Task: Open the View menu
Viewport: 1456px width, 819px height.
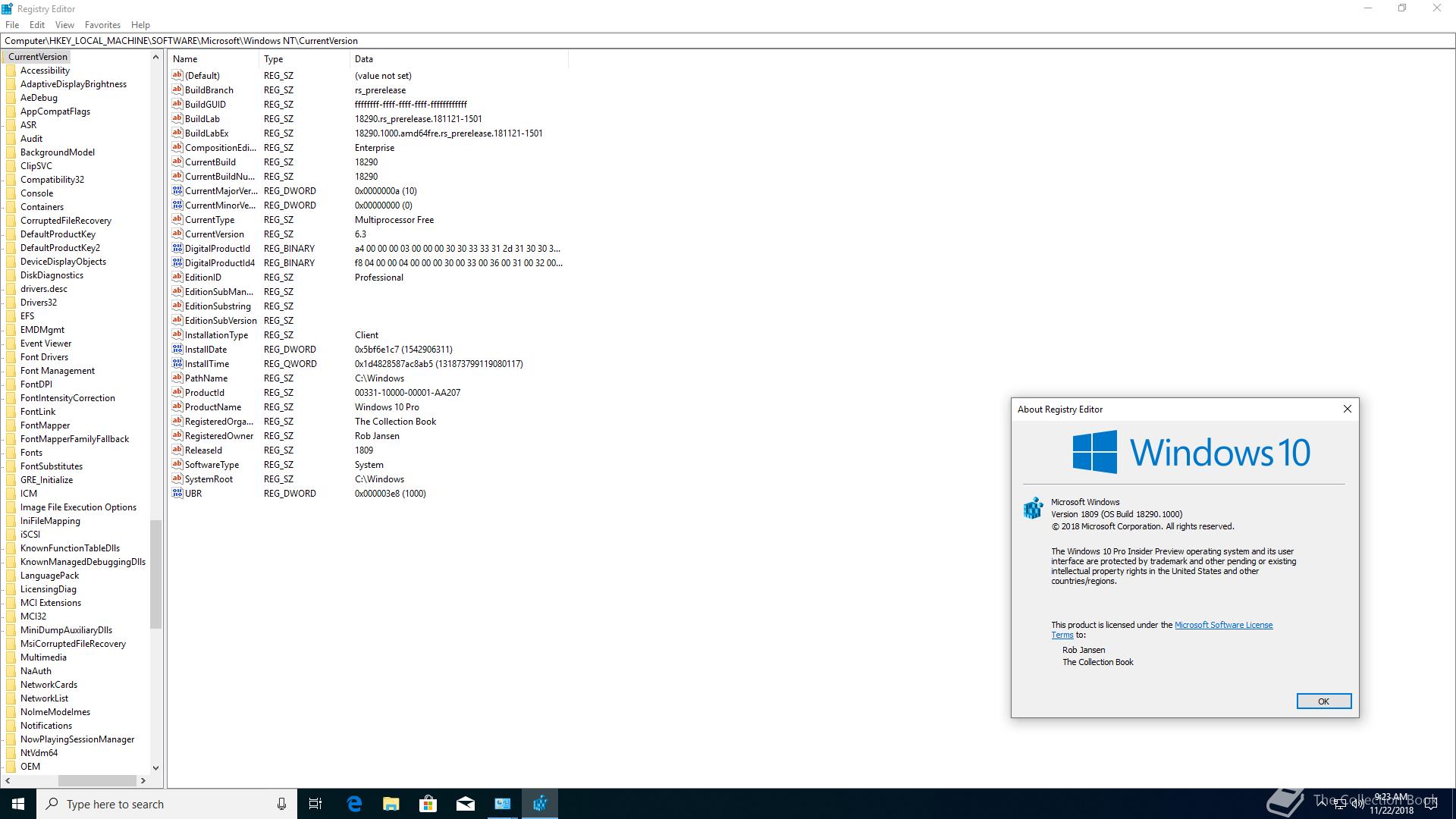Action: click(64, 24)
